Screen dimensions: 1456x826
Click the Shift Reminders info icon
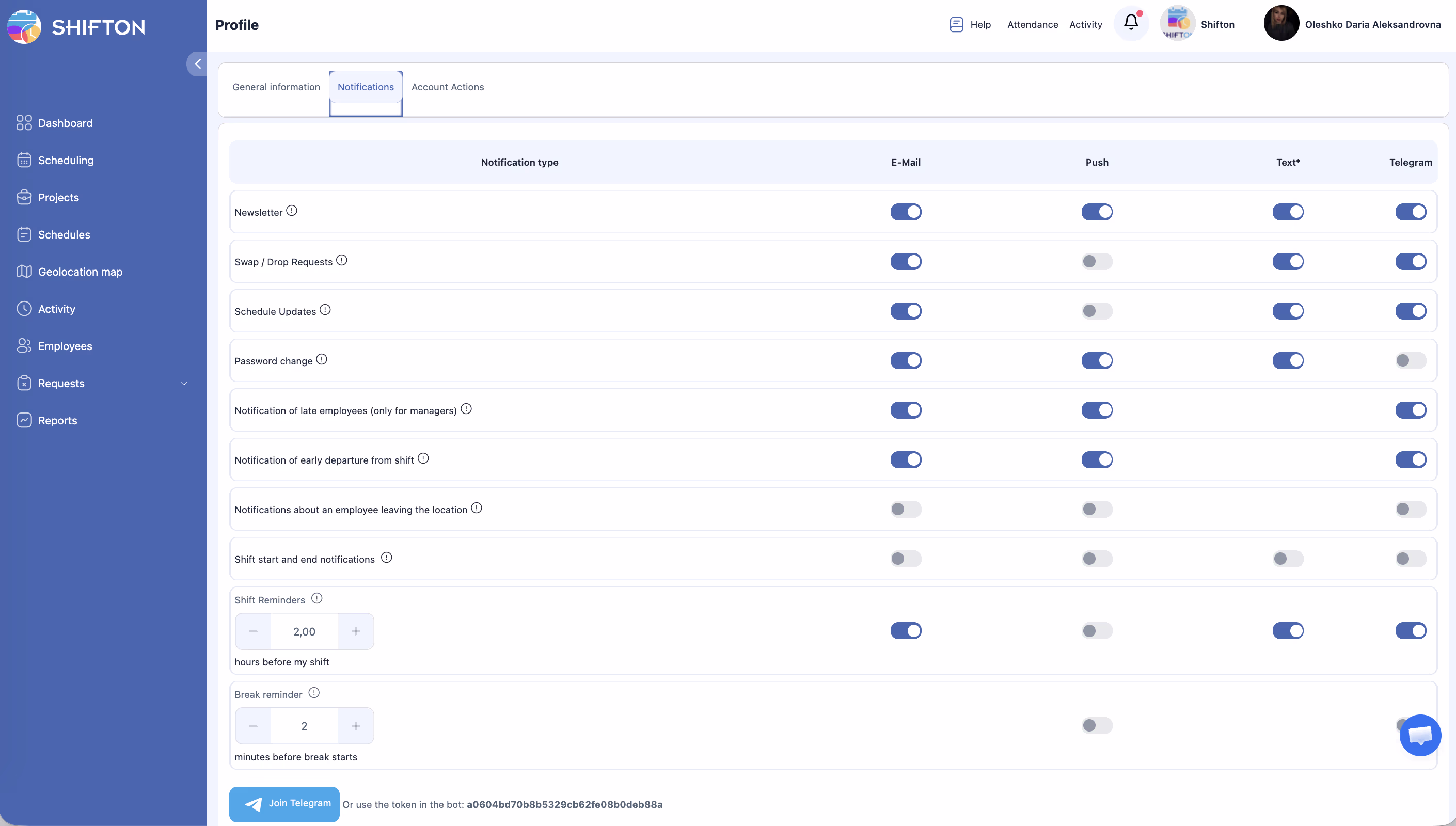(317, 598)
